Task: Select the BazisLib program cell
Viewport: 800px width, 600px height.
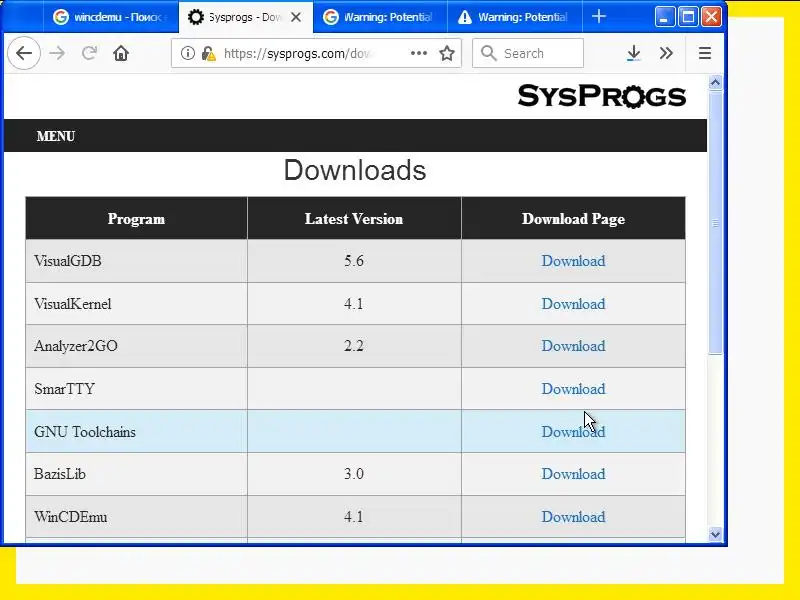Action: (136, 474)
